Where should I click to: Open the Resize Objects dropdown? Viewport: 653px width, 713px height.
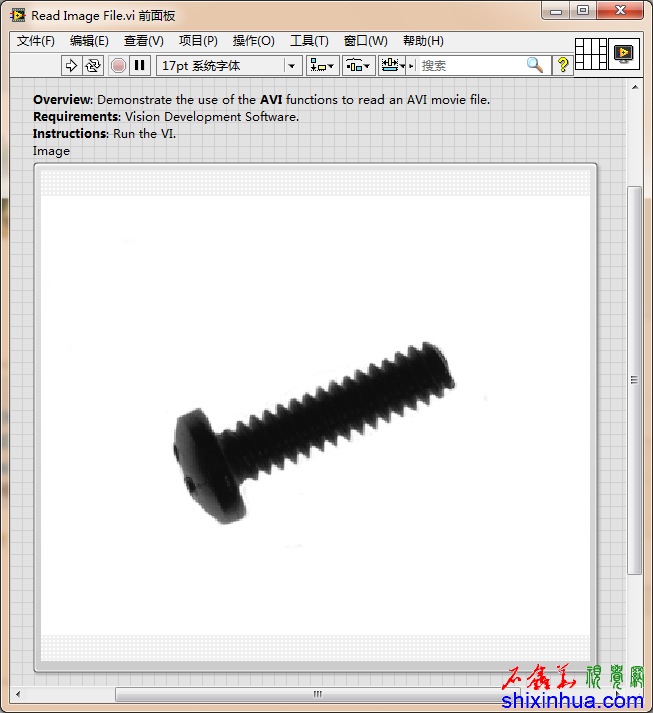392,65
